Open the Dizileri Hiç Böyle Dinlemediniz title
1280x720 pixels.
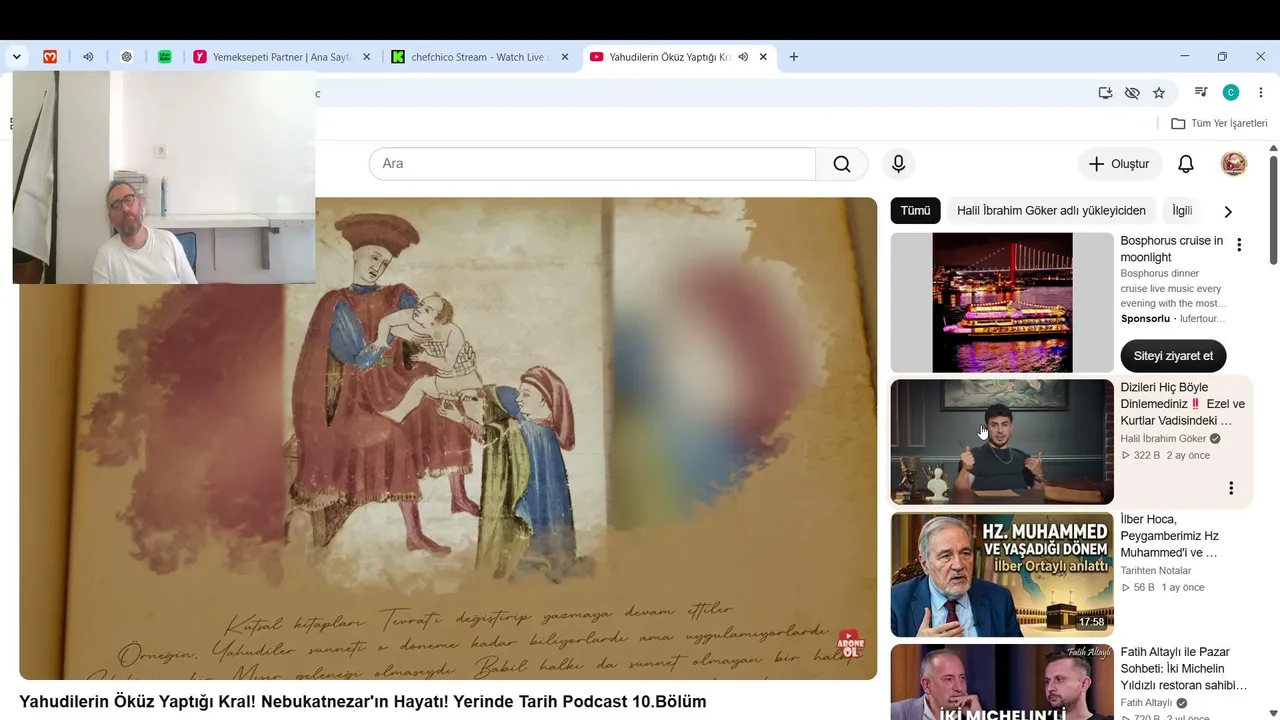coord(1182,404)
